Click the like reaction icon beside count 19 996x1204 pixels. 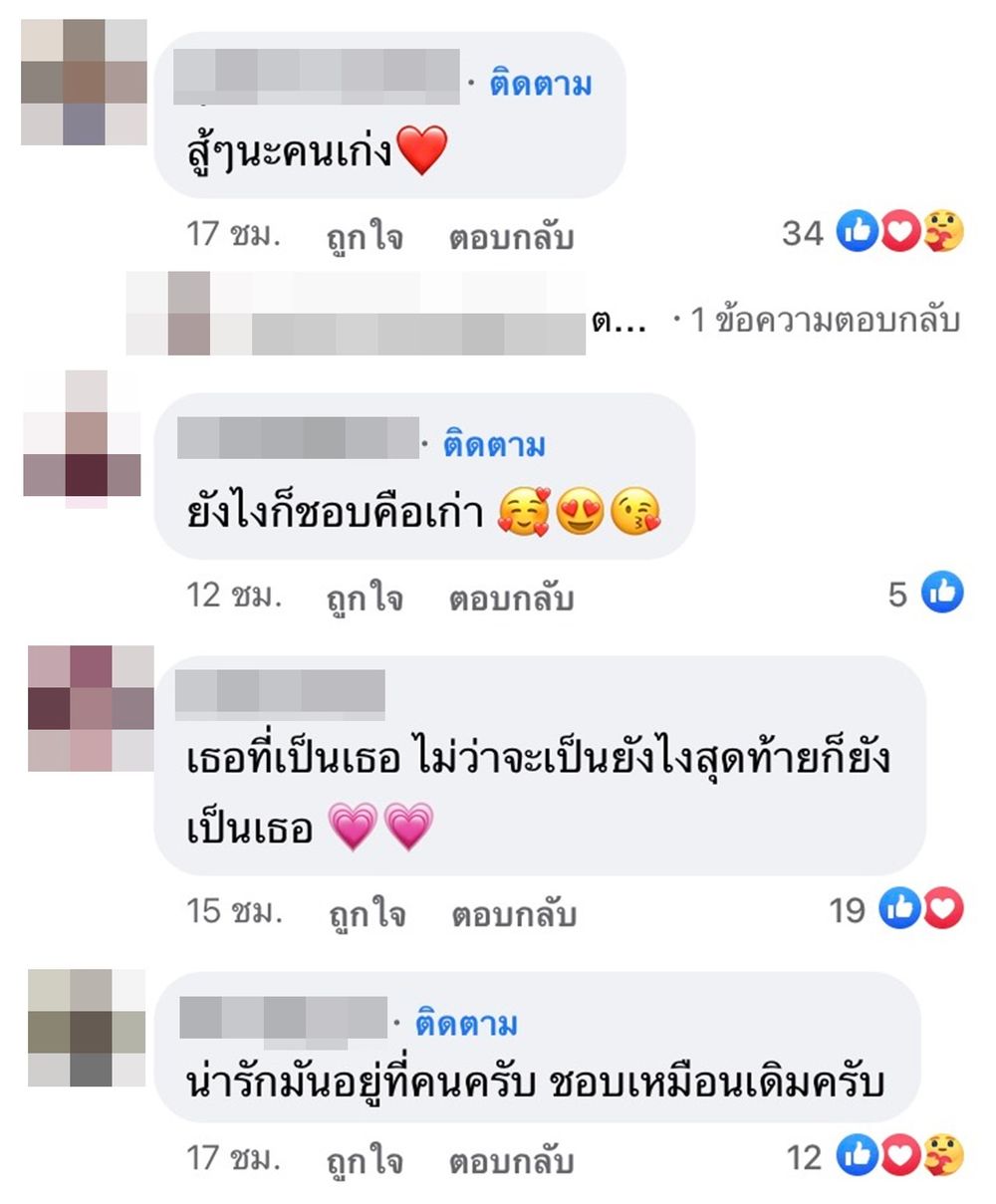(x=898, y=908)
